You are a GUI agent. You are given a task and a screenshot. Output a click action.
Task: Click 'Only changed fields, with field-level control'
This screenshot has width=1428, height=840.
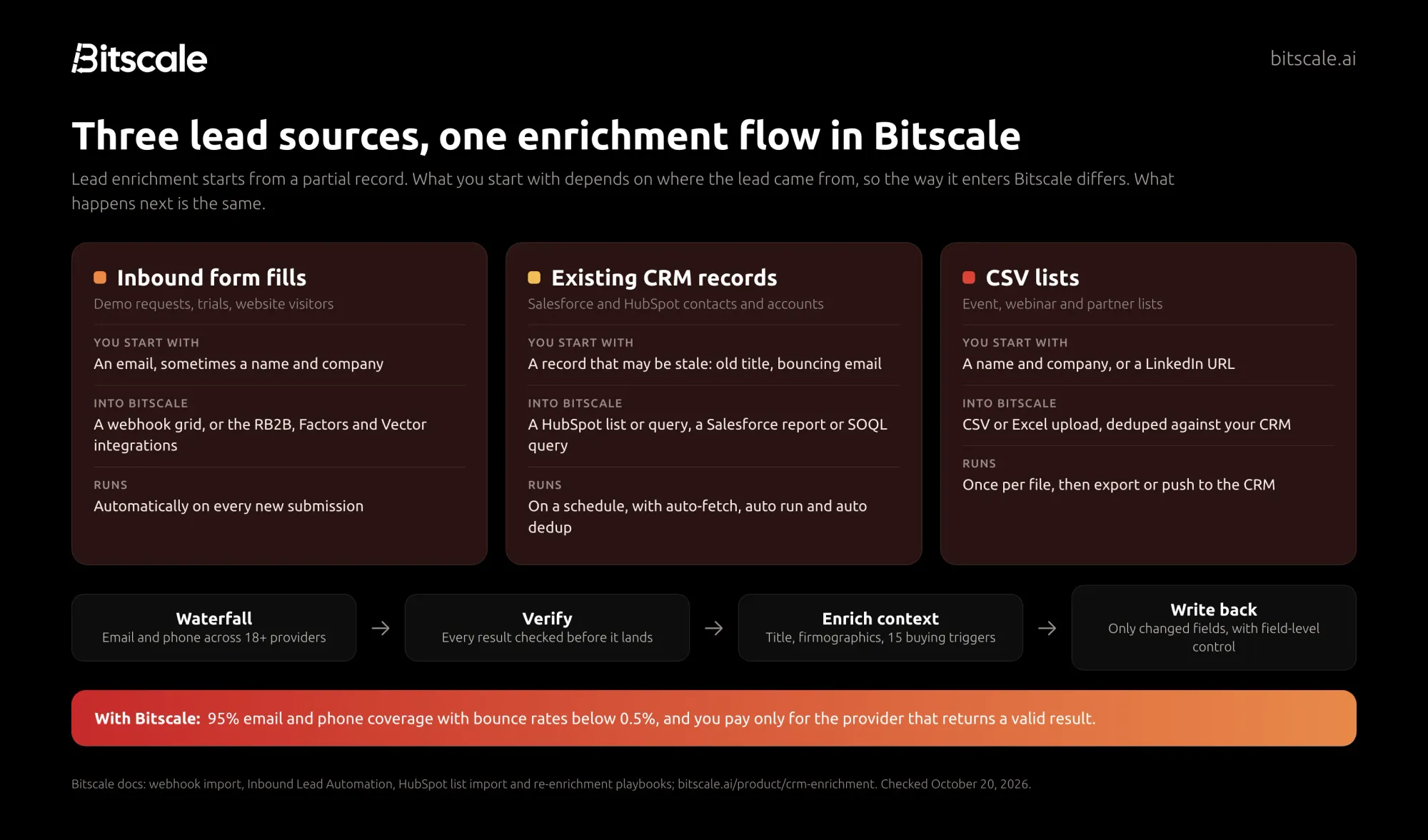pos(1214,637)
